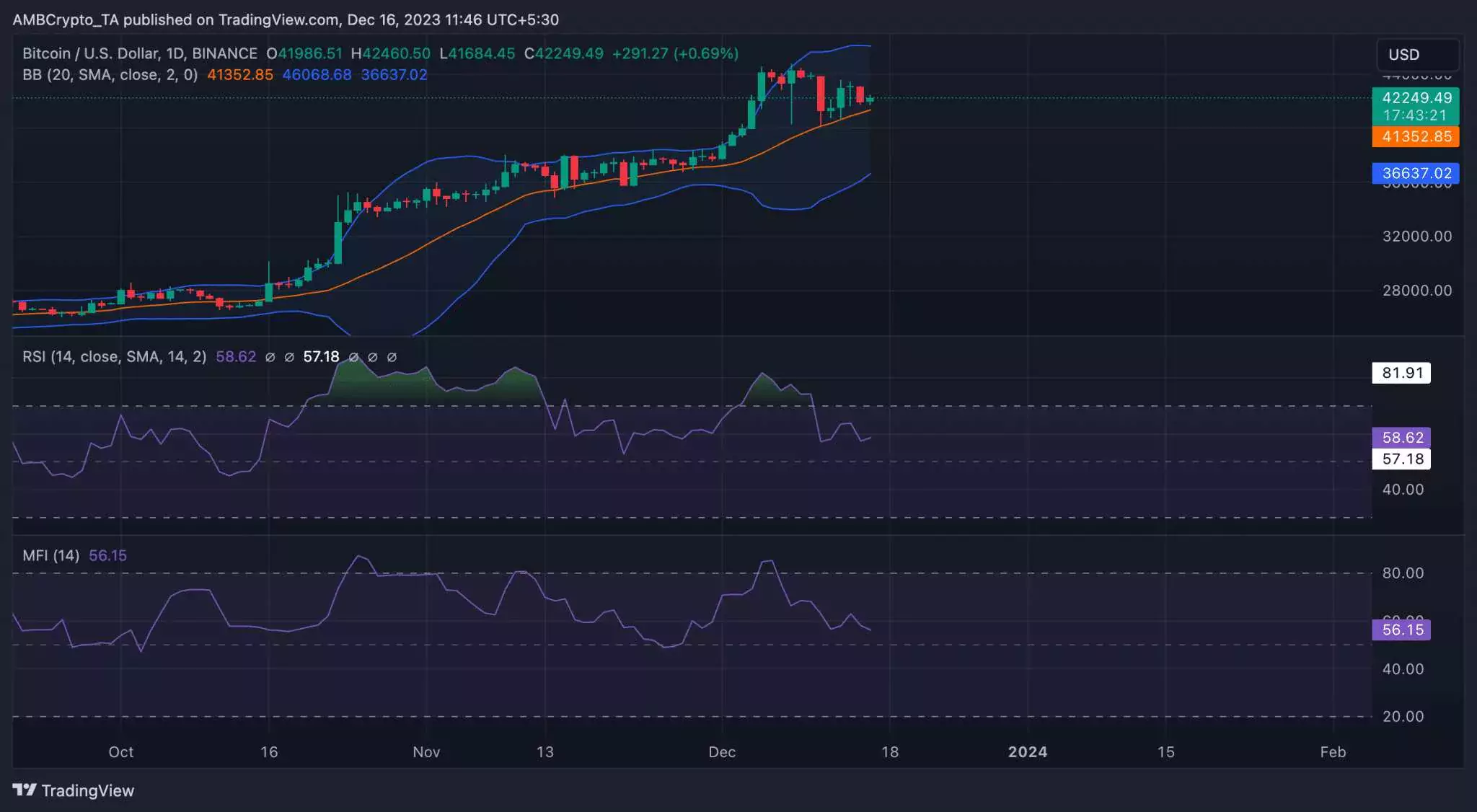Click the Oct date on the time axis
The width and height of the screenshot is (1477, 812).
[121, 752]
